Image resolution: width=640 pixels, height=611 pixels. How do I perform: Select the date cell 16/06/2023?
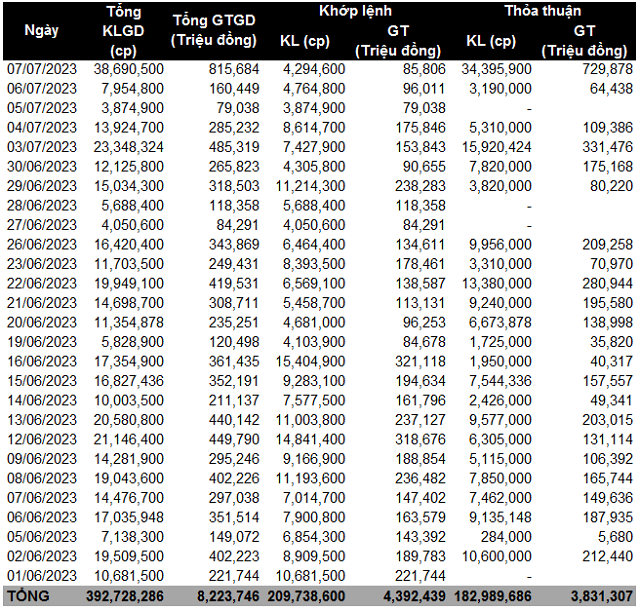click(x=41, y=362)
